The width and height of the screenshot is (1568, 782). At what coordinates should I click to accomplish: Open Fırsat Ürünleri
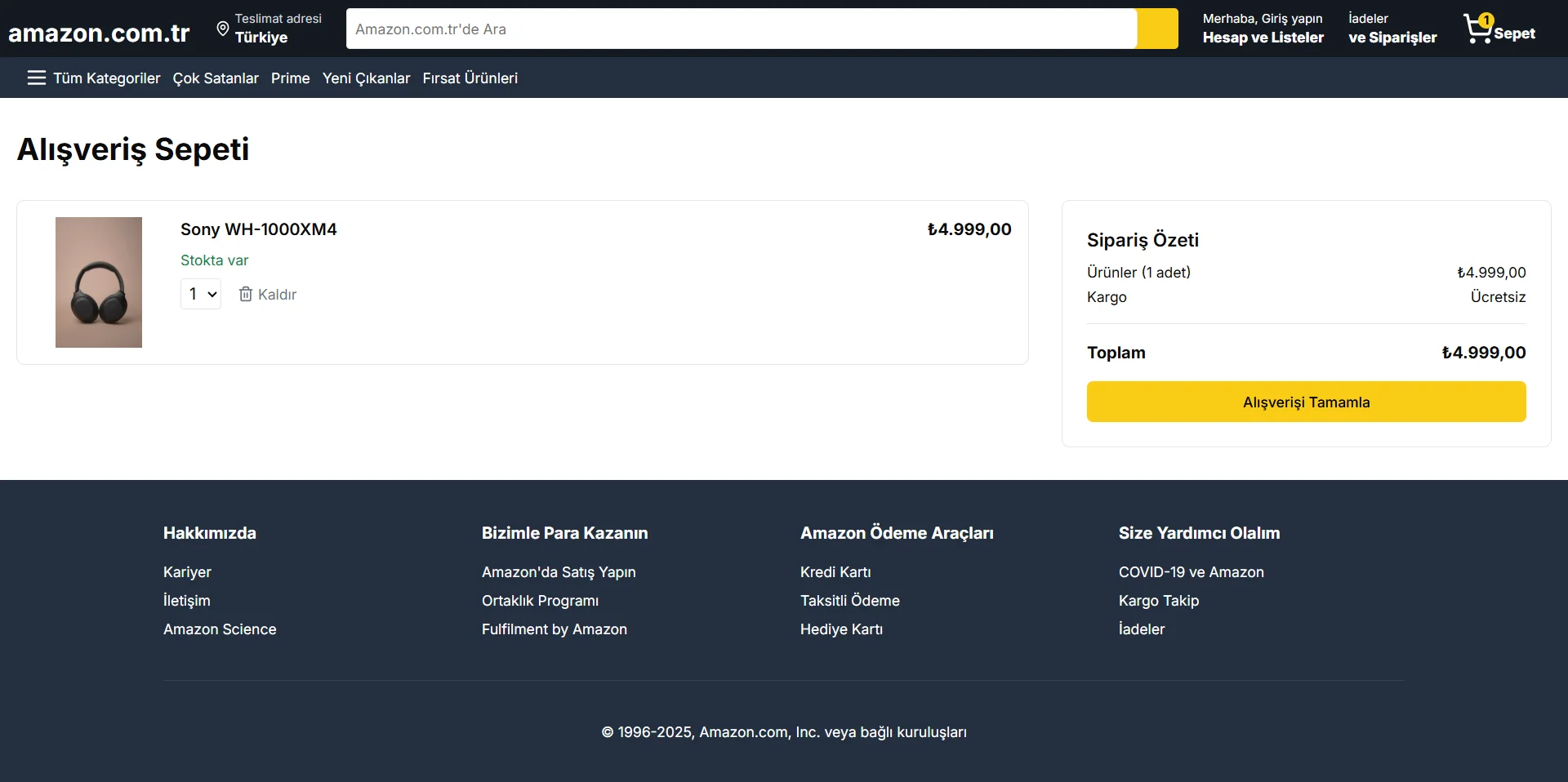[470, 78]
